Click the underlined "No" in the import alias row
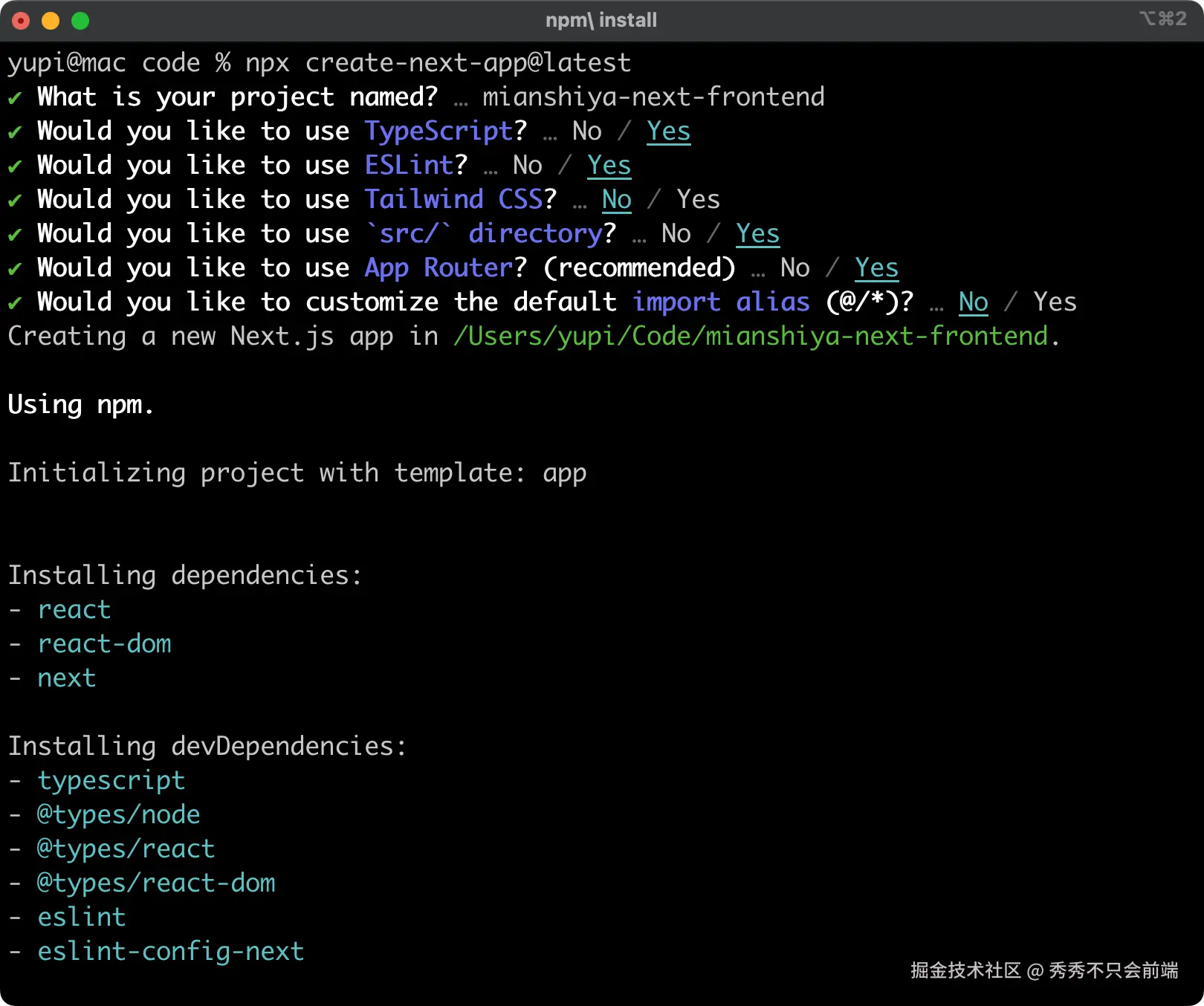 click(974, 302)
